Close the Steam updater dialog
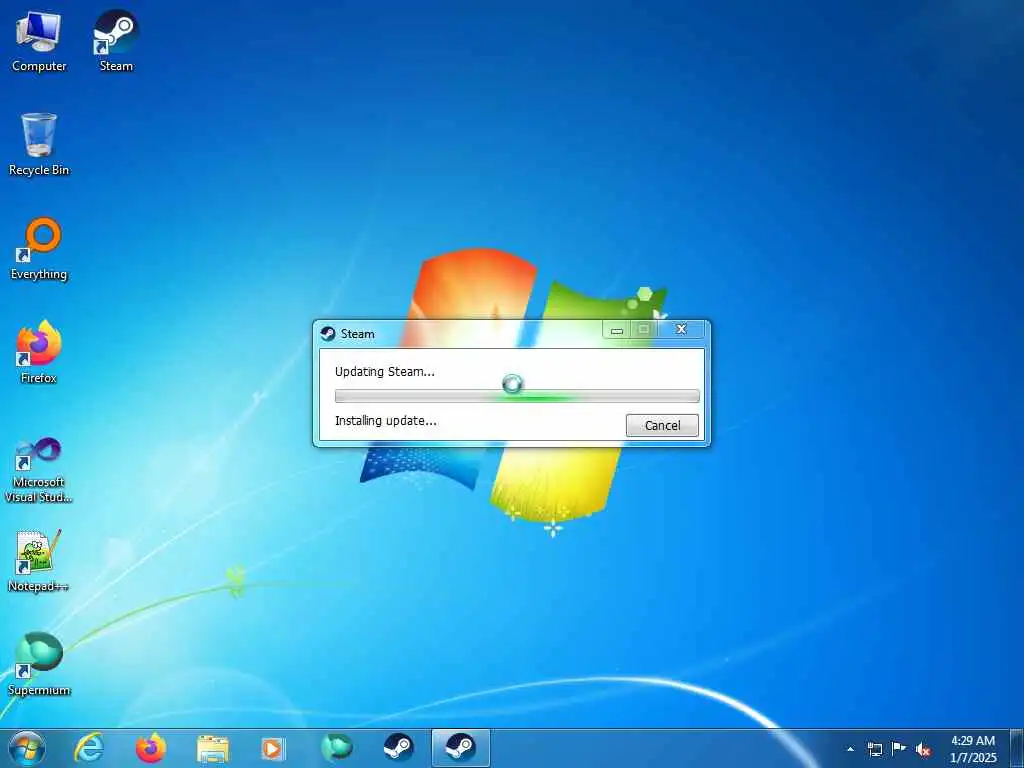 [x=681, y=329]
